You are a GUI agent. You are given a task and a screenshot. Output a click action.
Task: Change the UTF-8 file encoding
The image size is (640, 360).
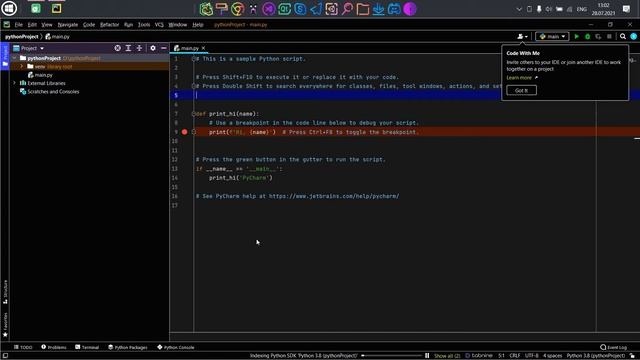531,356
